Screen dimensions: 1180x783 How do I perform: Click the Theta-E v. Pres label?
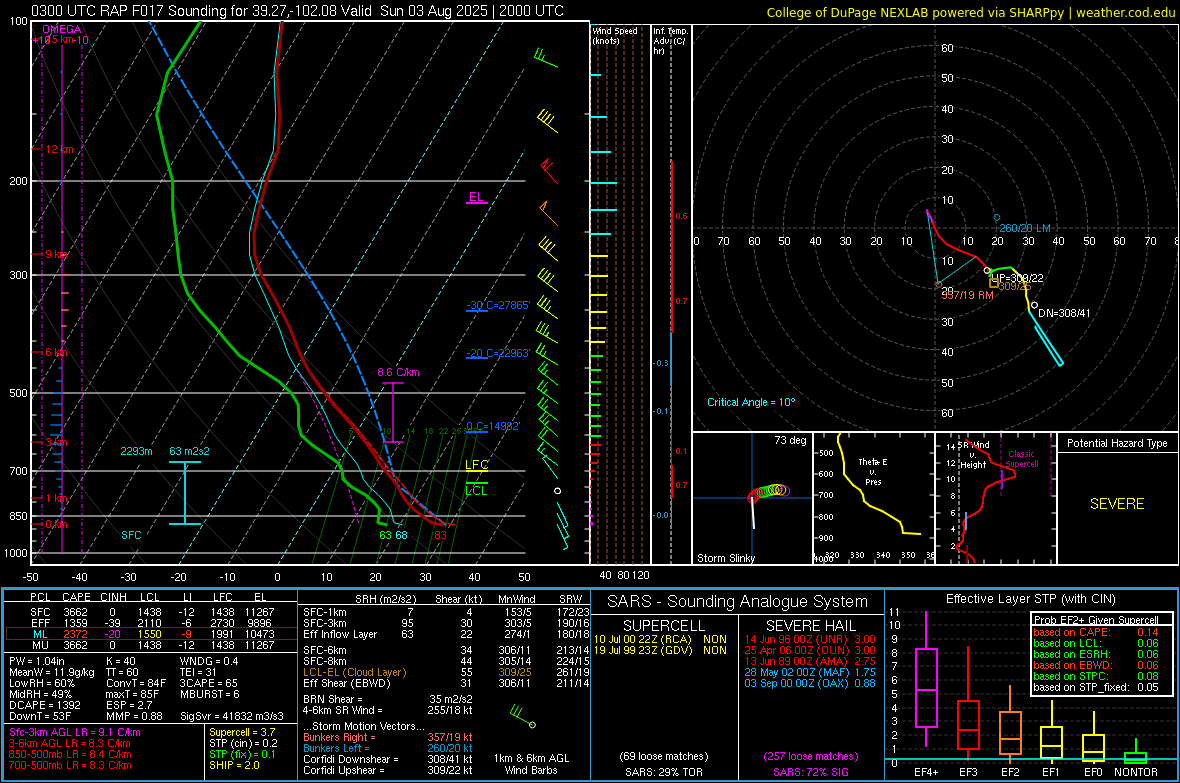pyautogui.click(x=873, y=471)
